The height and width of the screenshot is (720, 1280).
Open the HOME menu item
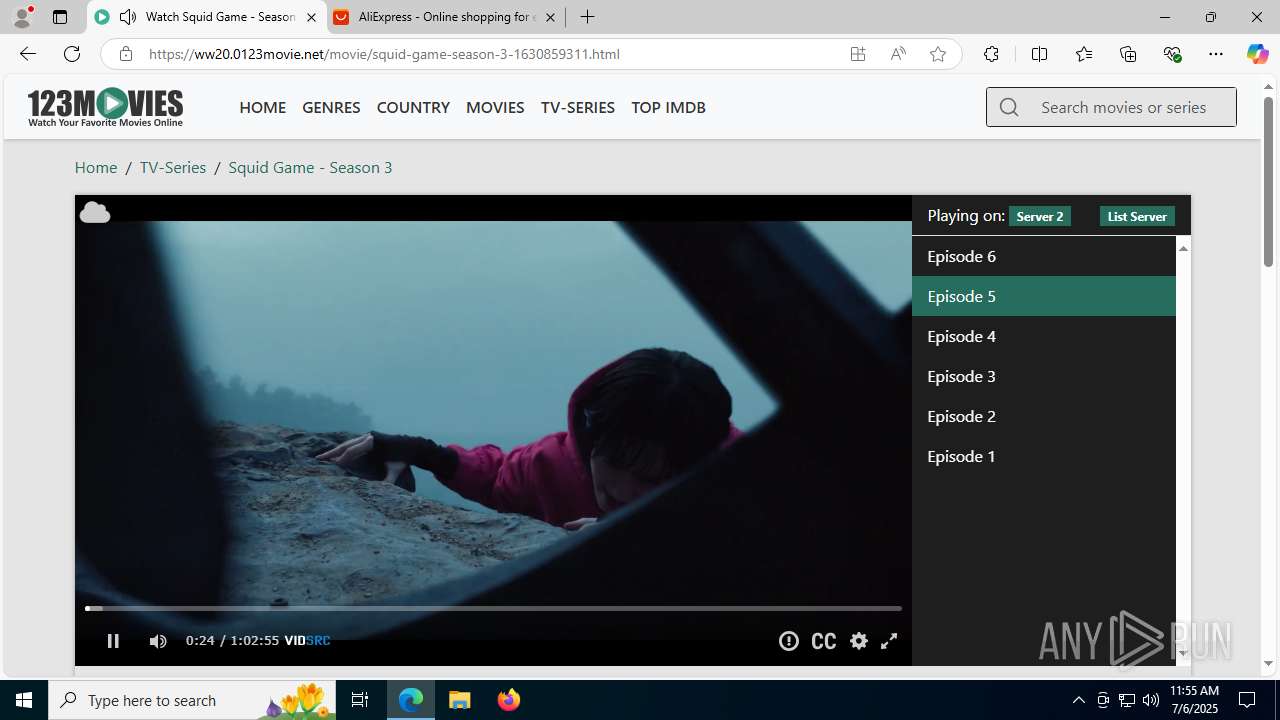click(262, 107)
